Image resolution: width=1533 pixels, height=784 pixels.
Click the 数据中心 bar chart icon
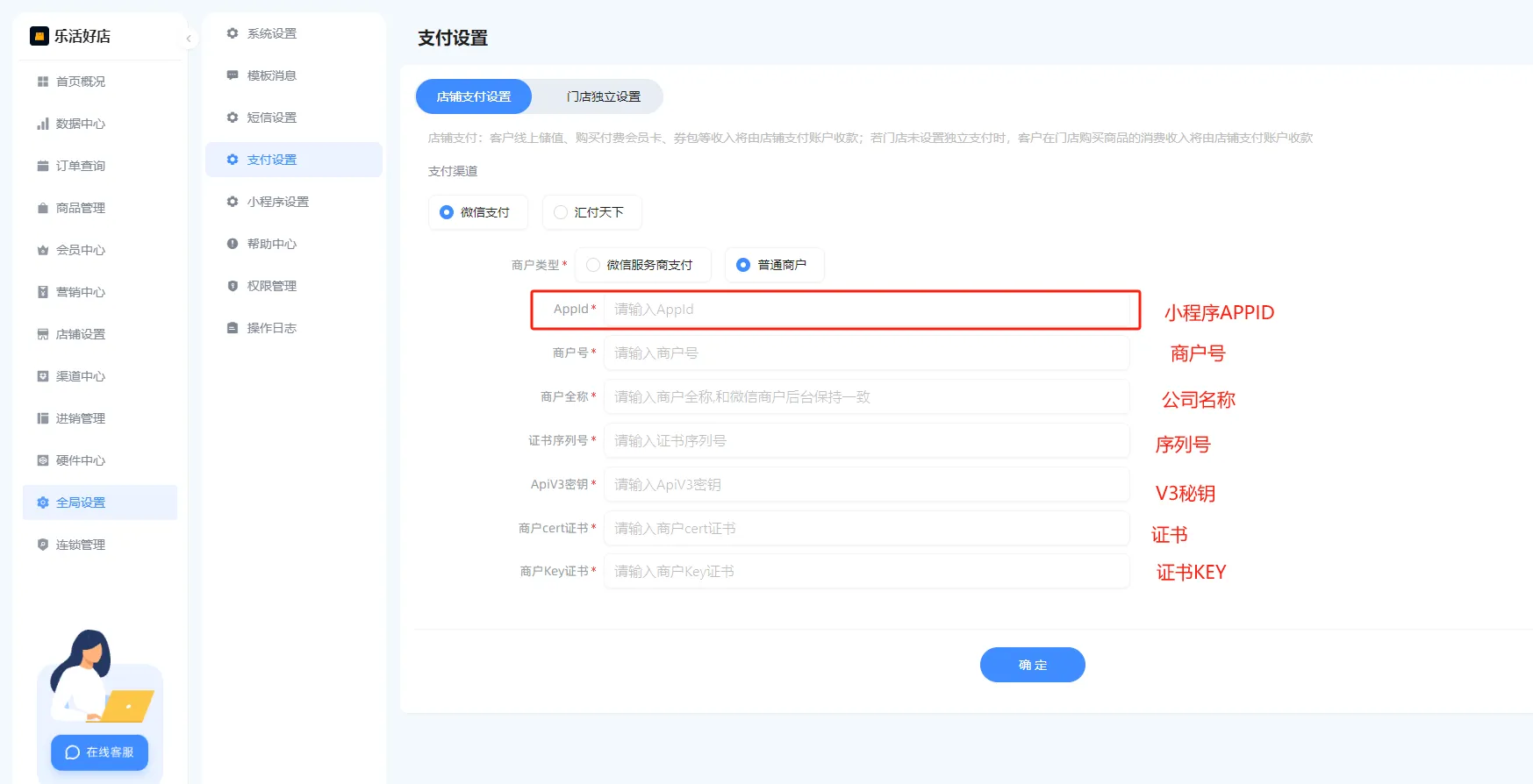pyautogui.click(x=43, y=124)
